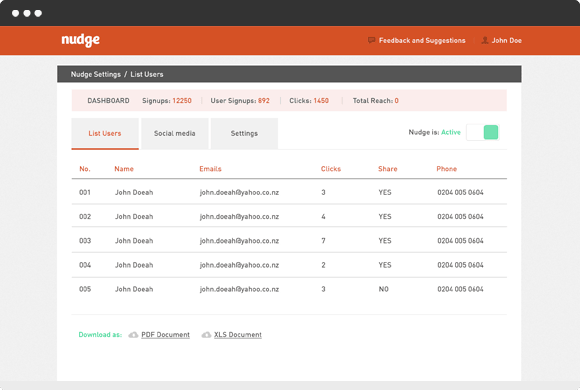Sort by the Share column header
580x390 pixels.
388,169
